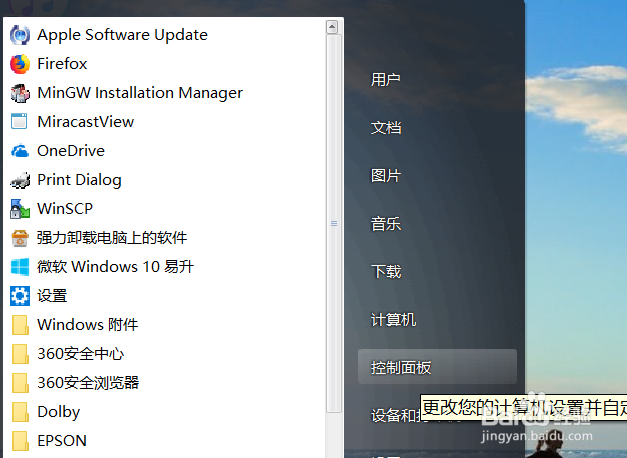Select OneDrive entry text
Viewport: 627px width, 458px height.
[x=71, y=151]
